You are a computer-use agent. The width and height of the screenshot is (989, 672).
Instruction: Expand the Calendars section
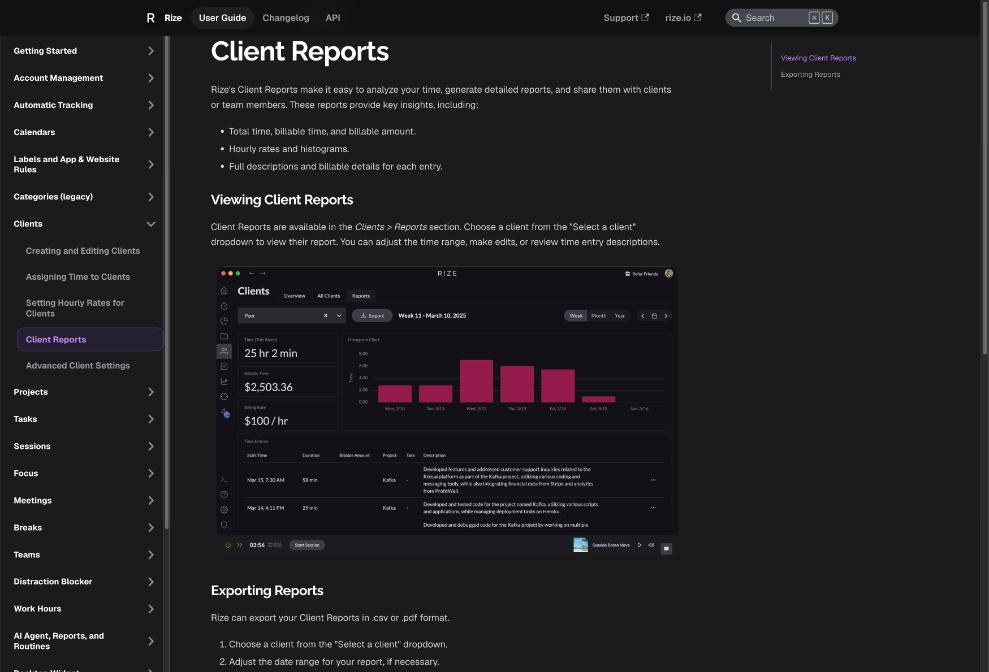(84, 133)
